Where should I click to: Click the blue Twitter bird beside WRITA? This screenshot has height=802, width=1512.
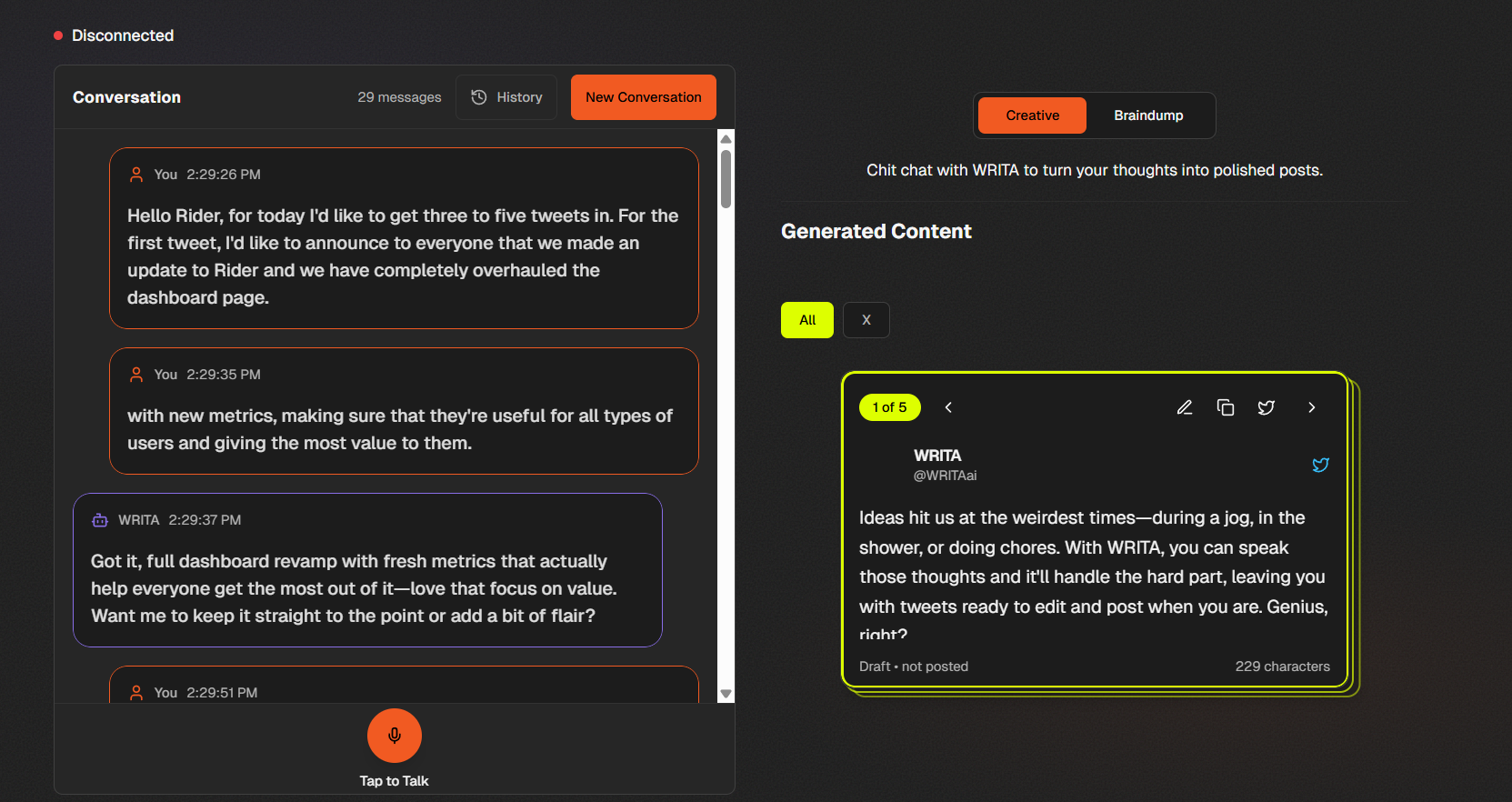click(x=1320, y=465)
